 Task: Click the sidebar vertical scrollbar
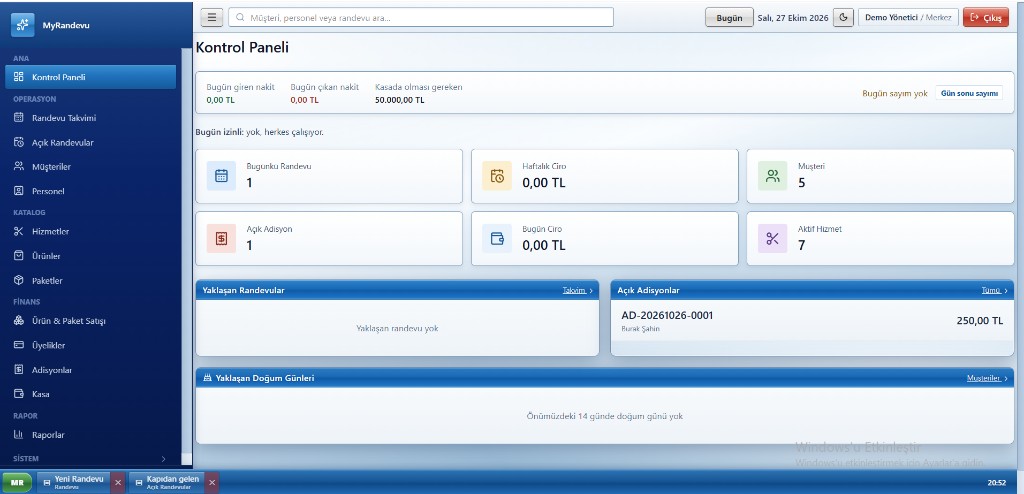[187, 252]
